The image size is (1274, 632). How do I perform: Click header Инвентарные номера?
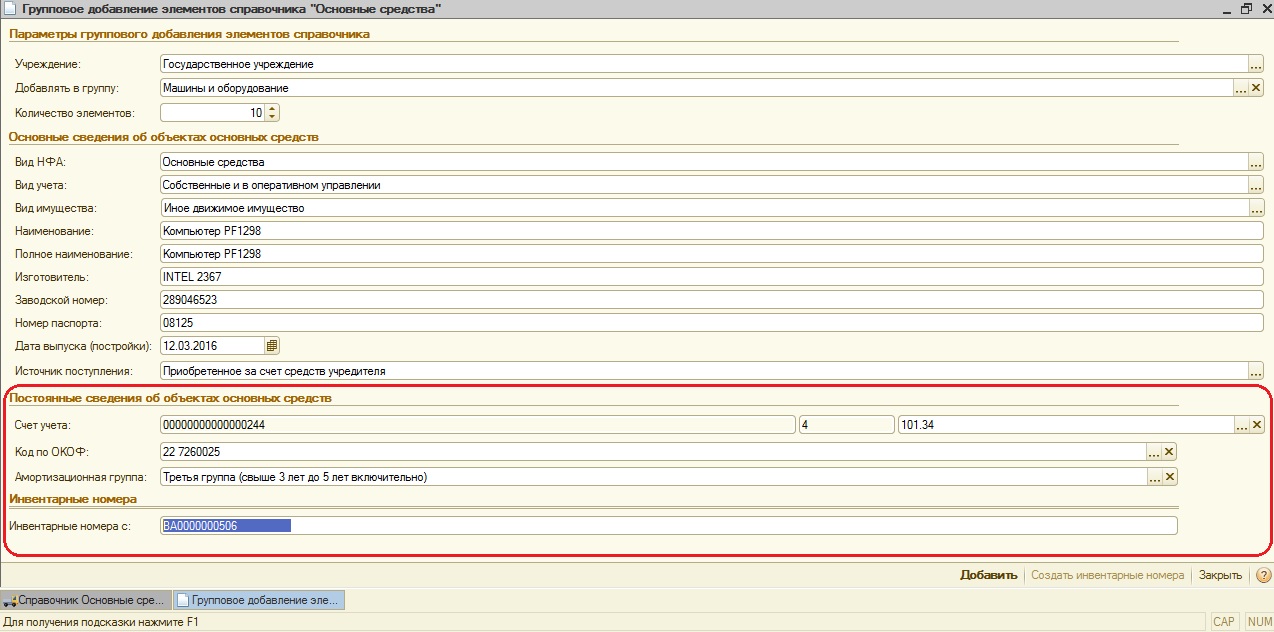click(x=72, y=498)
